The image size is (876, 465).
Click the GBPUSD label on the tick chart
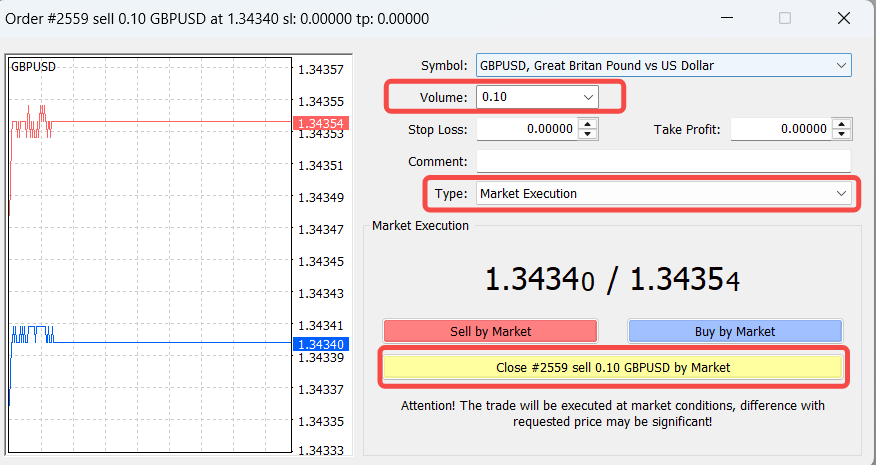point(33,67)
